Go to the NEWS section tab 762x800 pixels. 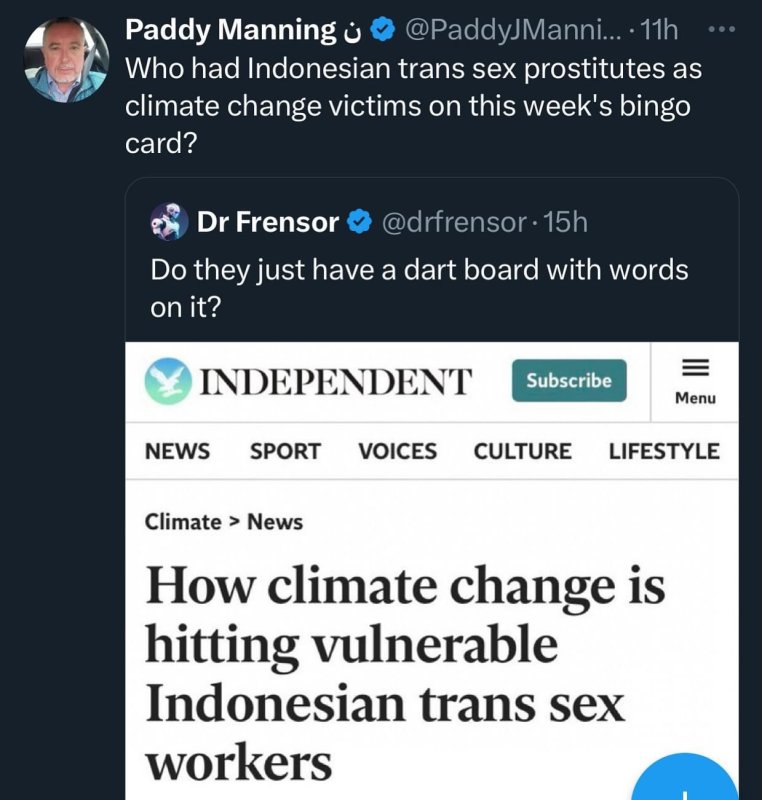pyautogui.click(x=177, y=451)
